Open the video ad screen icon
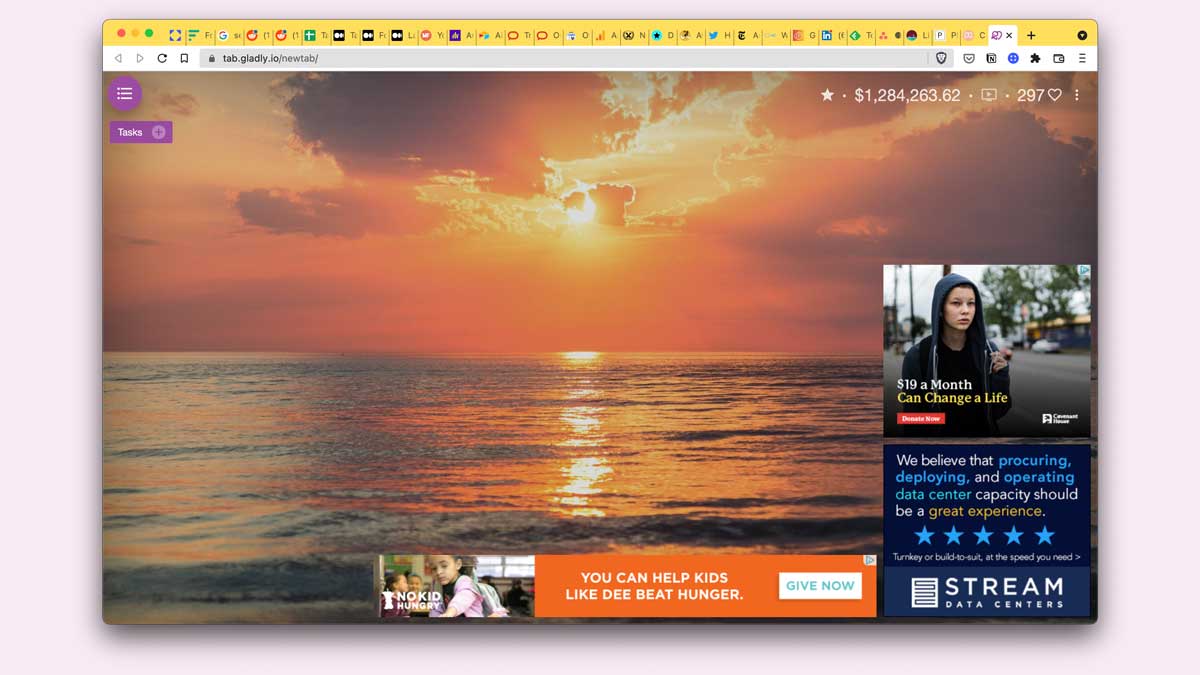1200x675 pixels. (989, 95)
